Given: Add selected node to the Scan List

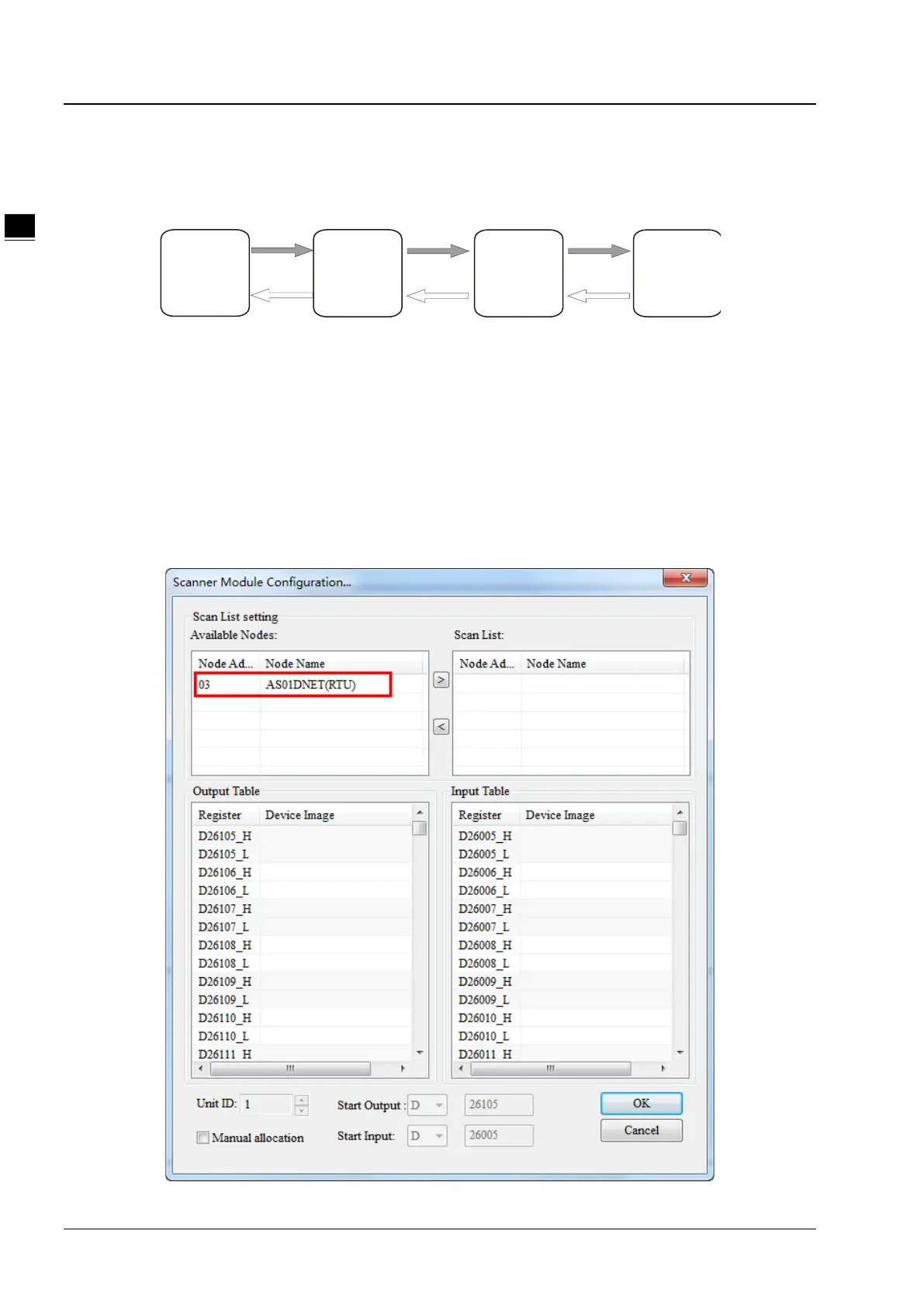Looking at the screenshot, I should coord(441,680).
